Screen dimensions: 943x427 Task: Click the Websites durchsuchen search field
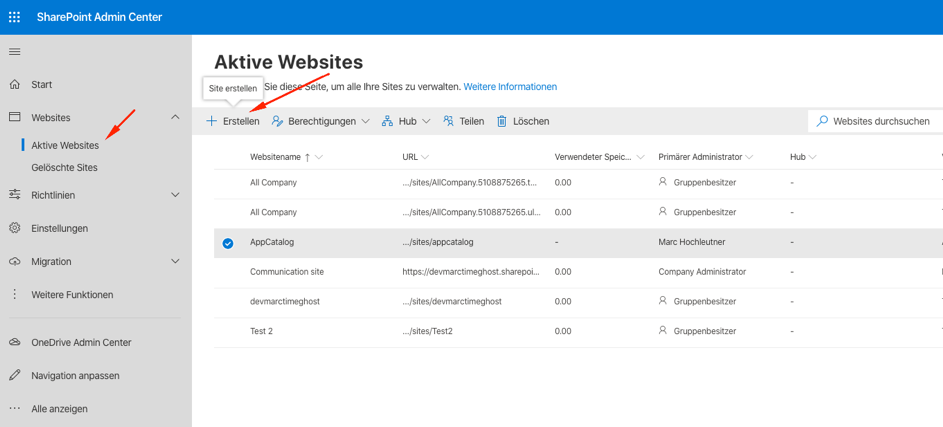point(875,121)
